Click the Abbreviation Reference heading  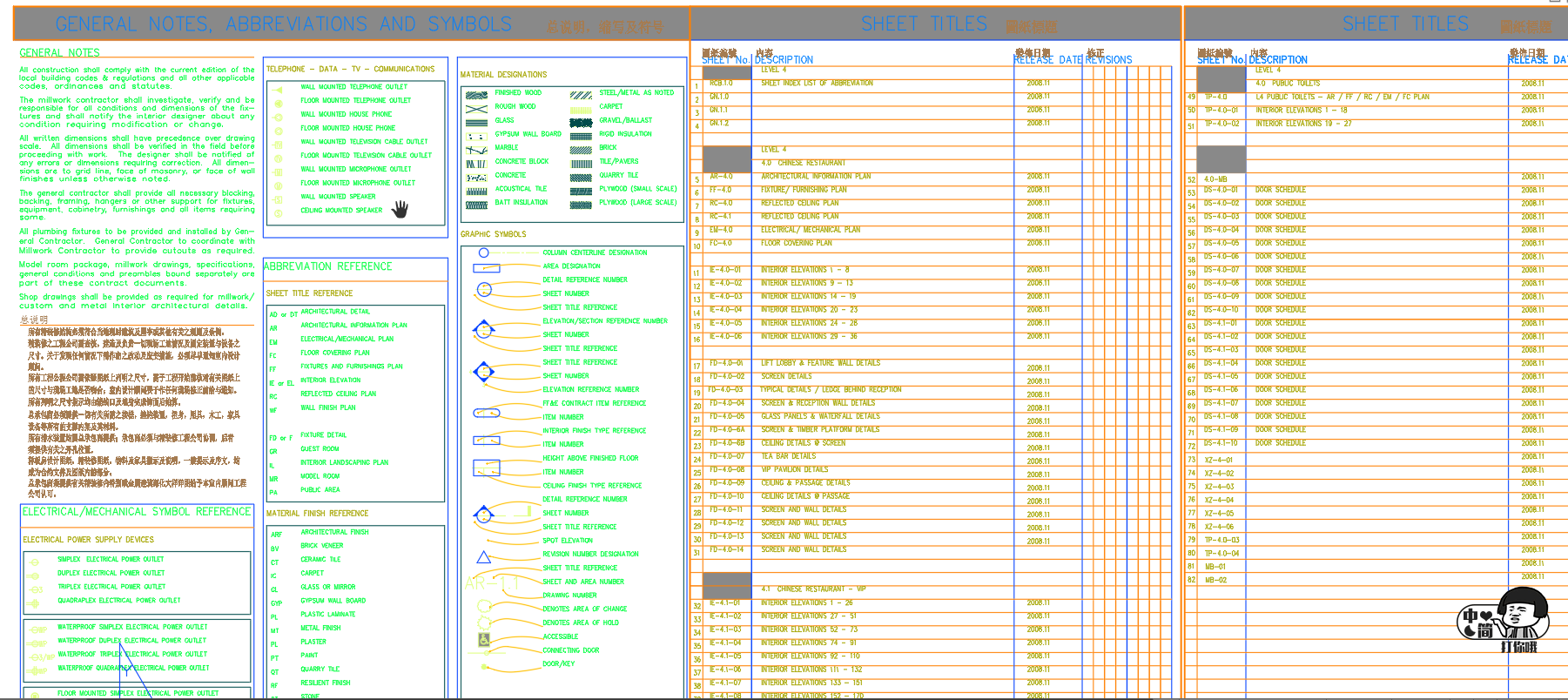coord(327,266)
